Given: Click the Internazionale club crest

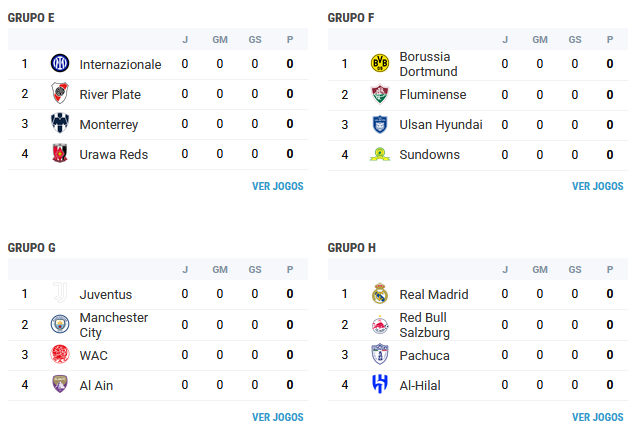Looking at the screenshot, I should coord(60,64).
